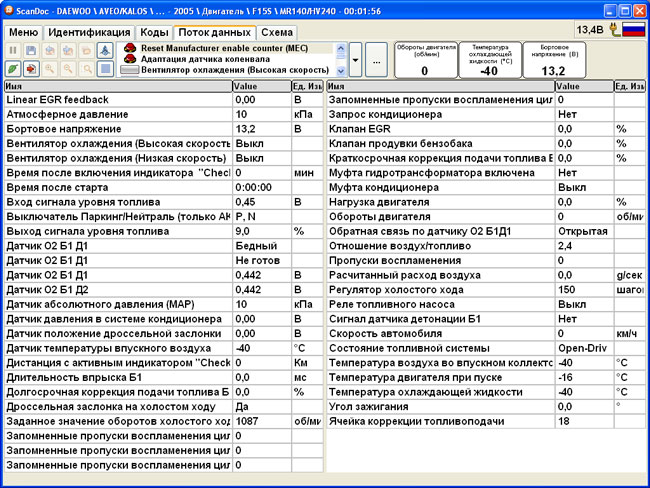Screen dimensions: 650x488
Task: Open the Схема tab
Action: [x=277, y=32]
